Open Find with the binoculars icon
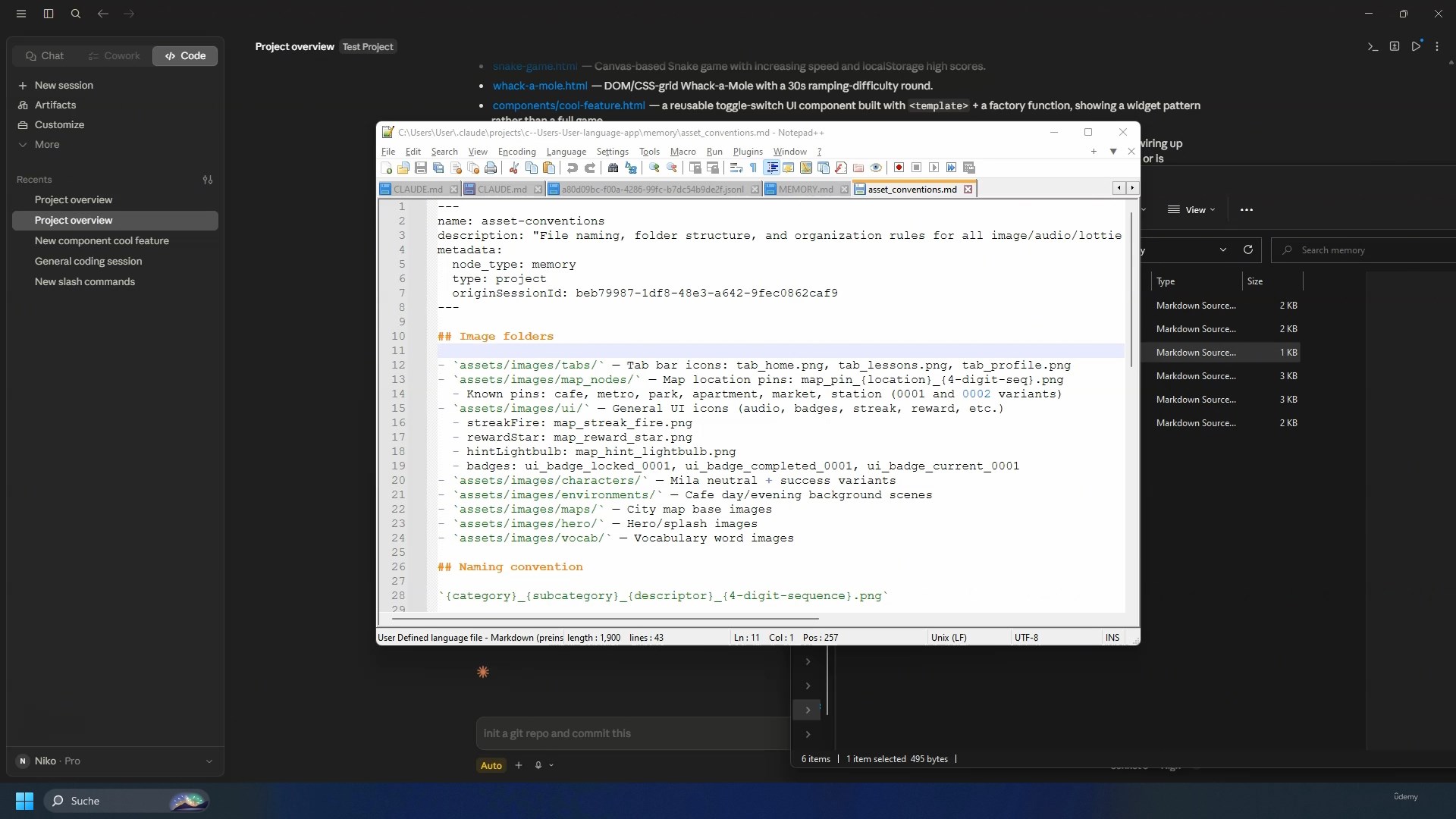Image resolution: width=1456 pixels, height=819 pixels. coord(613,168)
